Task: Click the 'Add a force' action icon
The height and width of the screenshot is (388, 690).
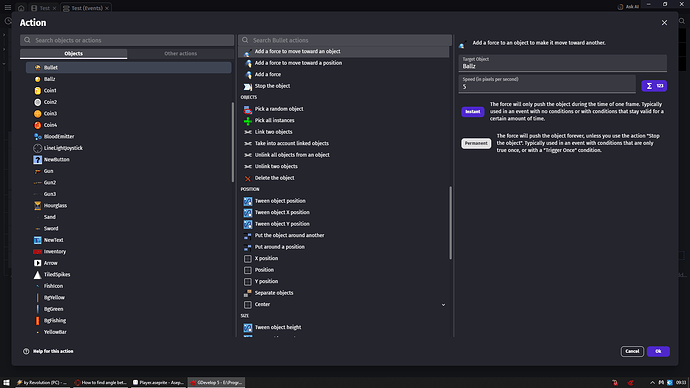Action: (248, 75)
